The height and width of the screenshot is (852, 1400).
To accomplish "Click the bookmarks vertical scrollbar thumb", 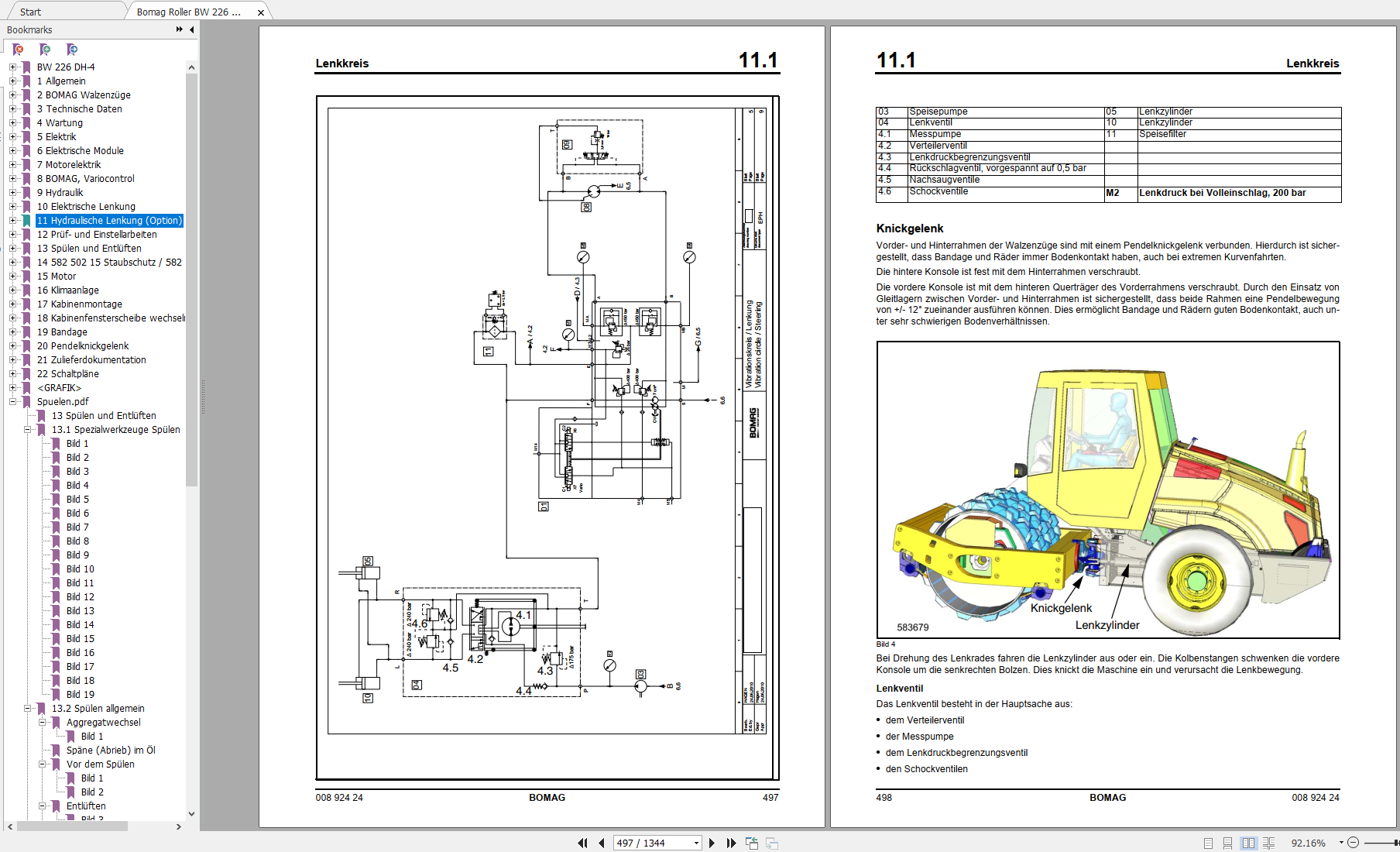I will coord(191,280).
